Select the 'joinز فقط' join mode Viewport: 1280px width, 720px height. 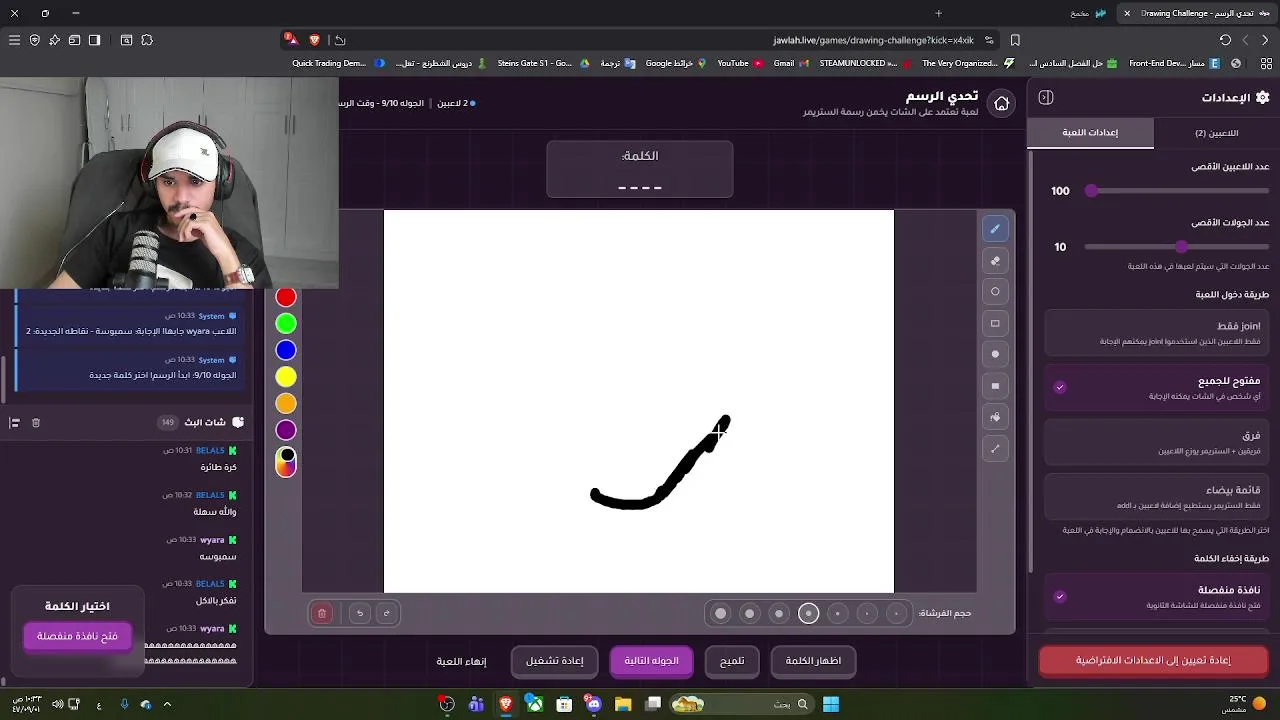pyautogui.click(x=1157, y=333)
